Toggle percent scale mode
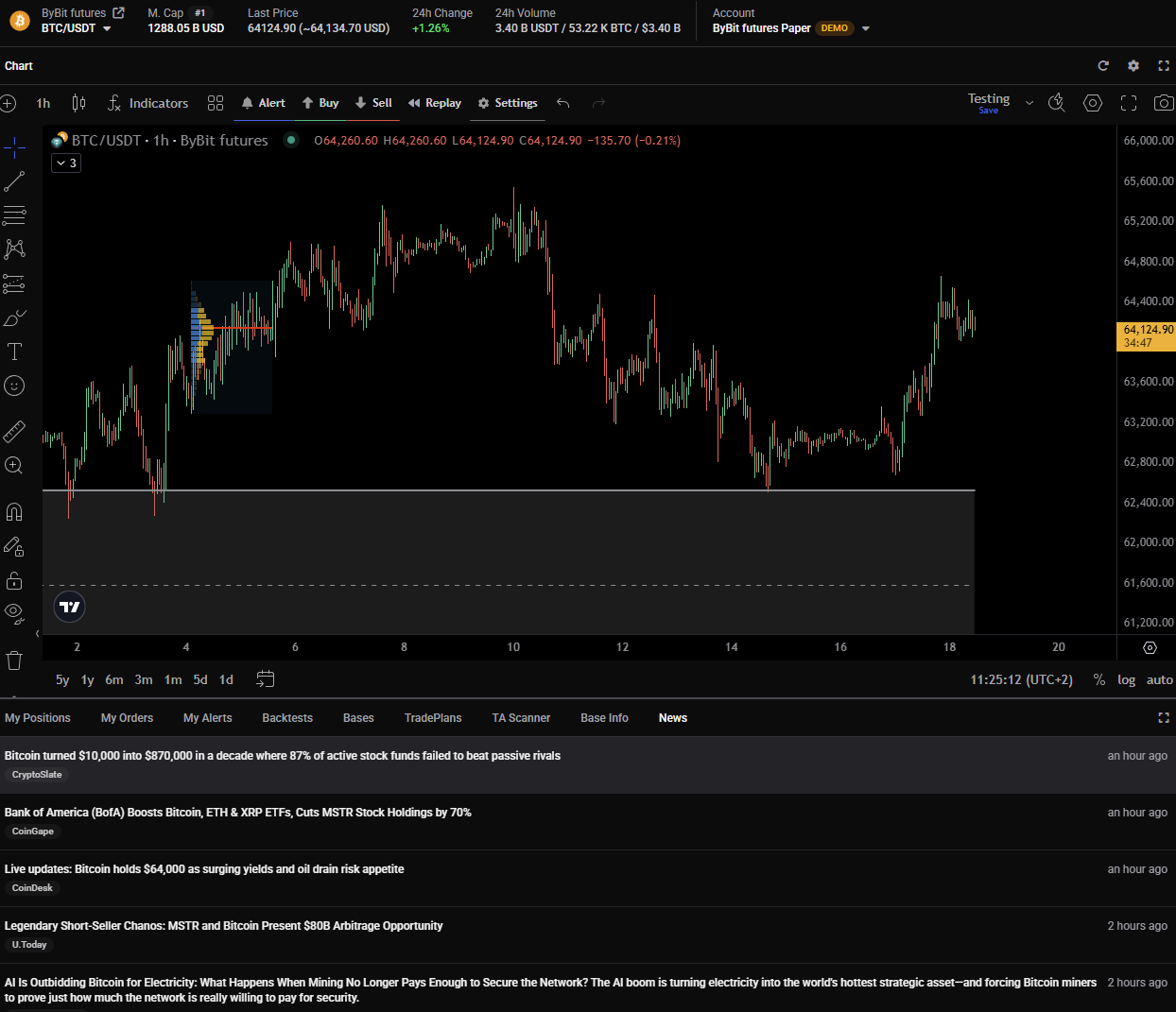 [1099, 679]
